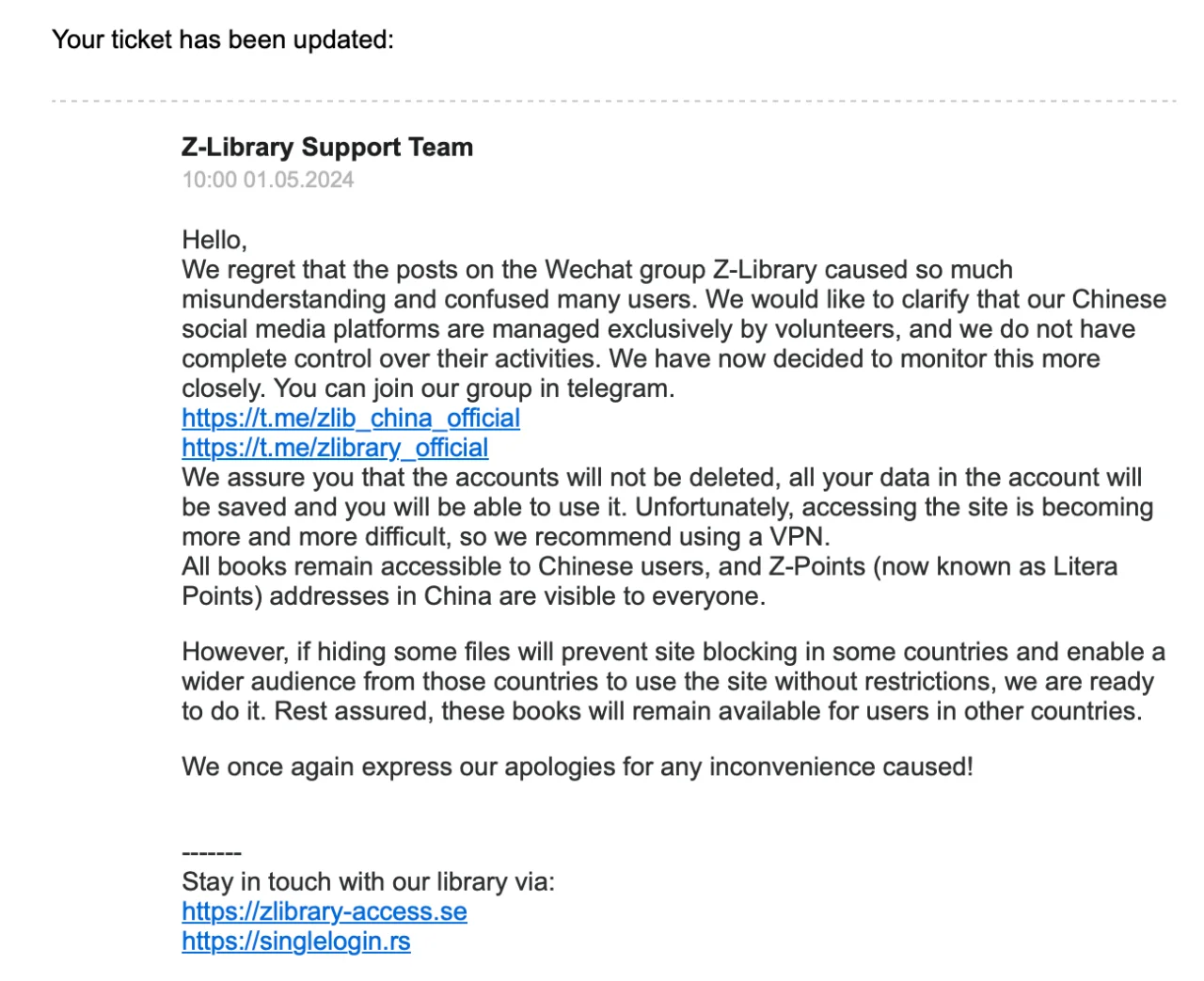Click the 'Stay in touch with our library' text
Viewport: 1204px width, 981px height.
[368, 882]
